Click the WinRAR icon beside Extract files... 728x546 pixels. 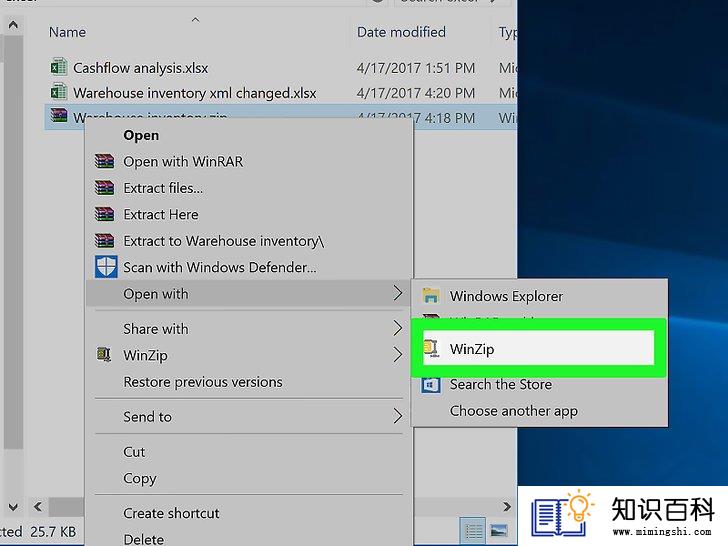coord(104,188)
